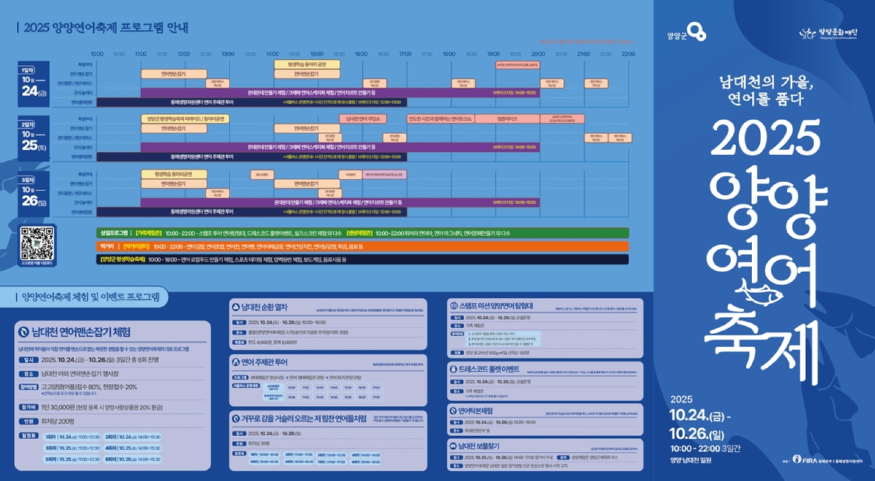Click the 남대천 연어맨손잡기 체험 card title
This screenshot has height=481, width=875.
81,333
